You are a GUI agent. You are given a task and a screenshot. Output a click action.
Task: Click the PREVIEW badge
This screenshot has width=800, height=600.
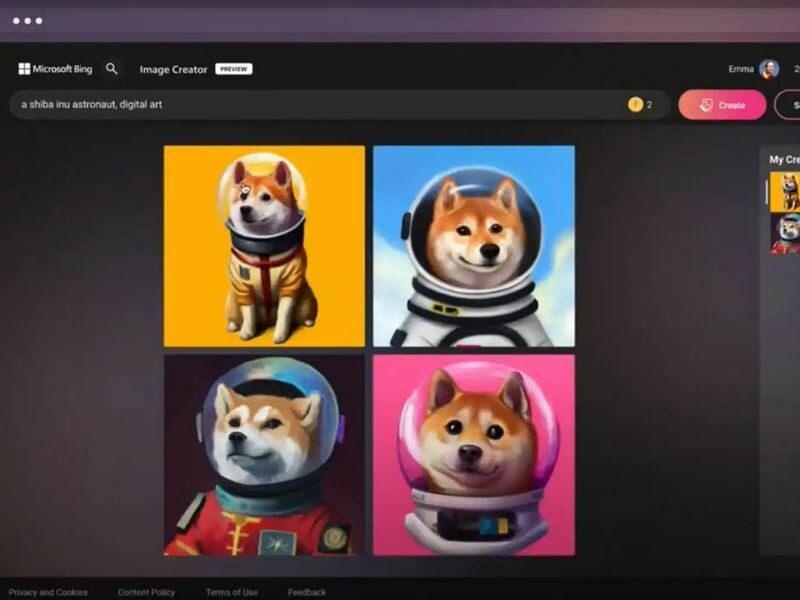[x=233, y=69]
